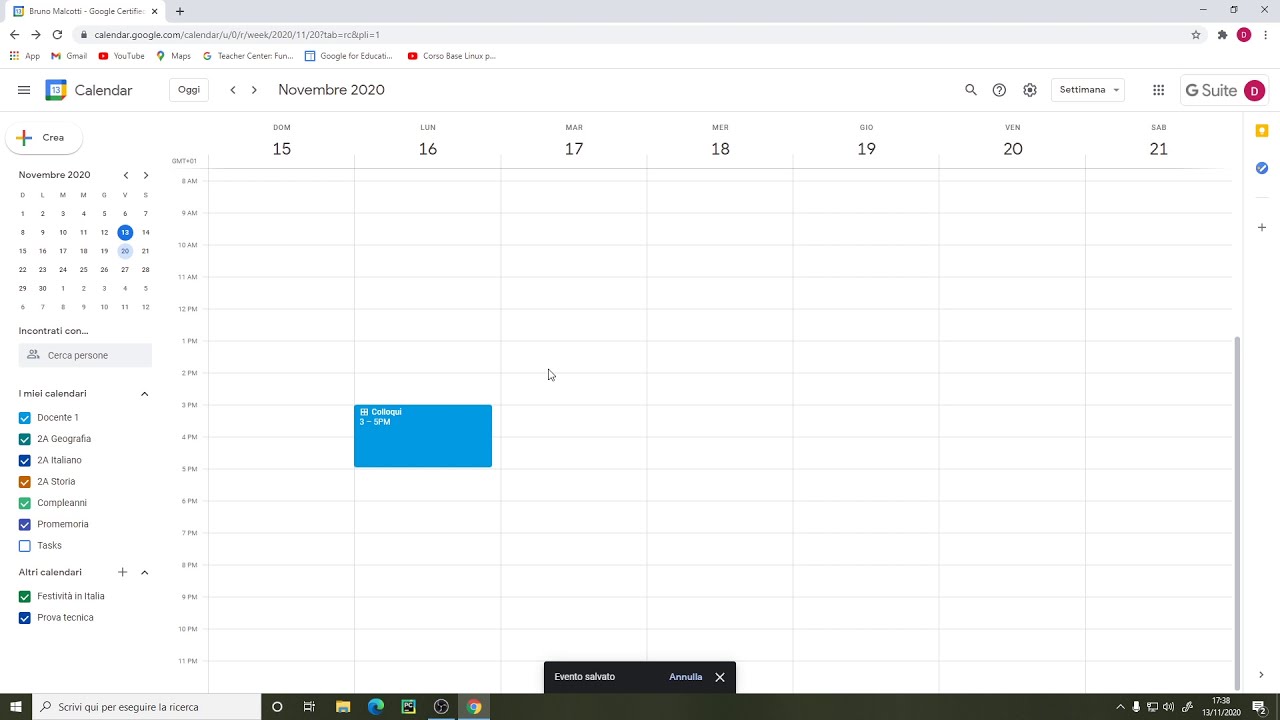Toggle Compleanni calendar checkbox
1280x720 pixels.
click(x=25, y=503)
